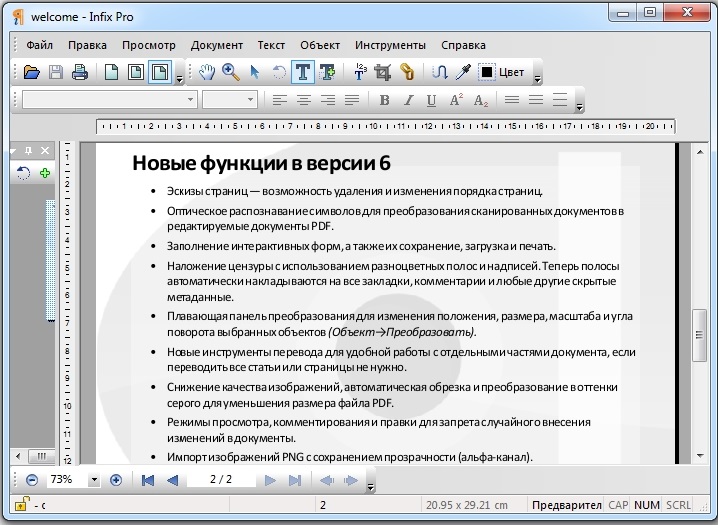Center align the text

point(304,100)
